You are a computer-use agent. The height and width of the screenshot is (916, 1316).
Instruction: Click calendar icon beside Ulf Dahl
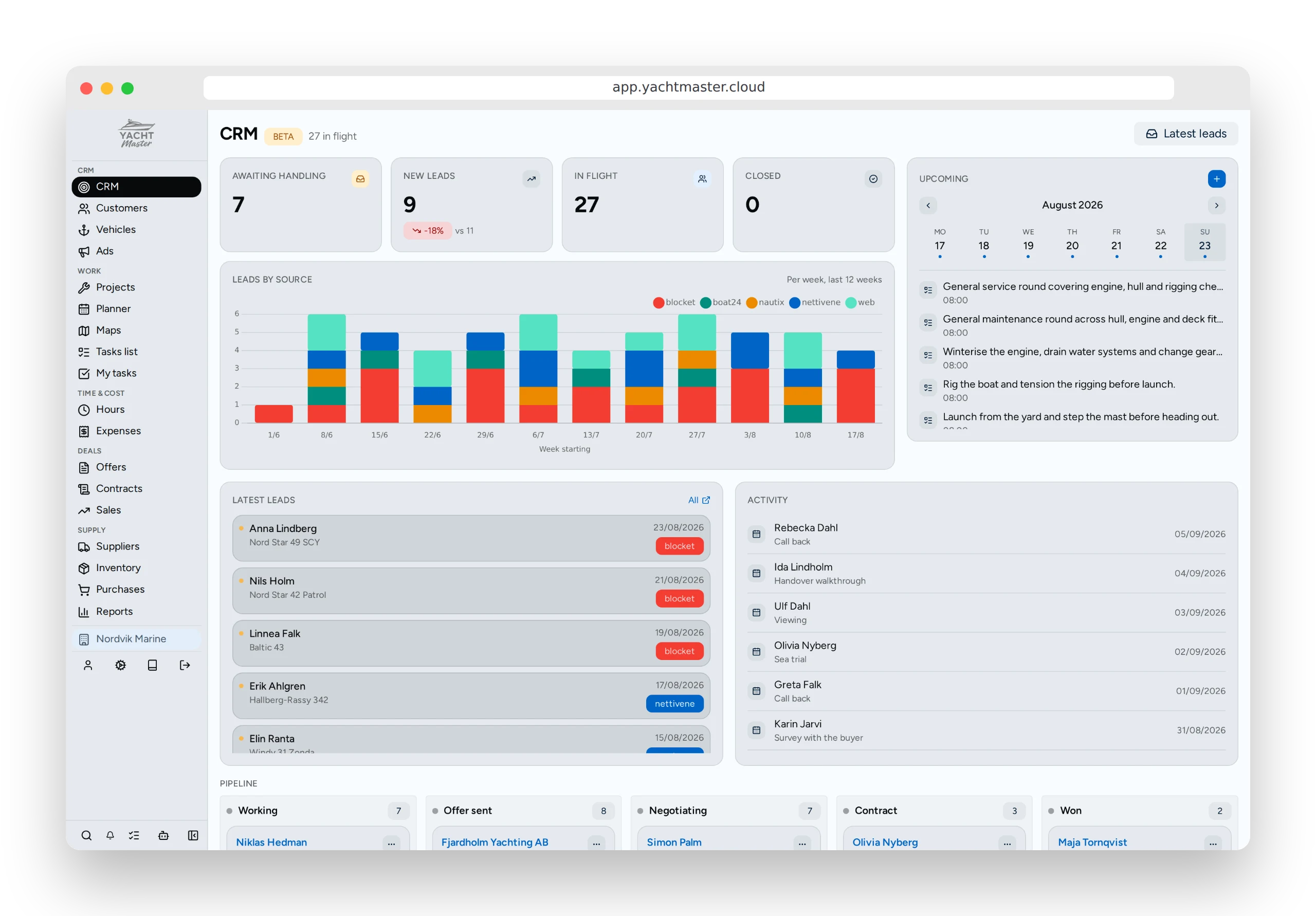pos(756,613)
